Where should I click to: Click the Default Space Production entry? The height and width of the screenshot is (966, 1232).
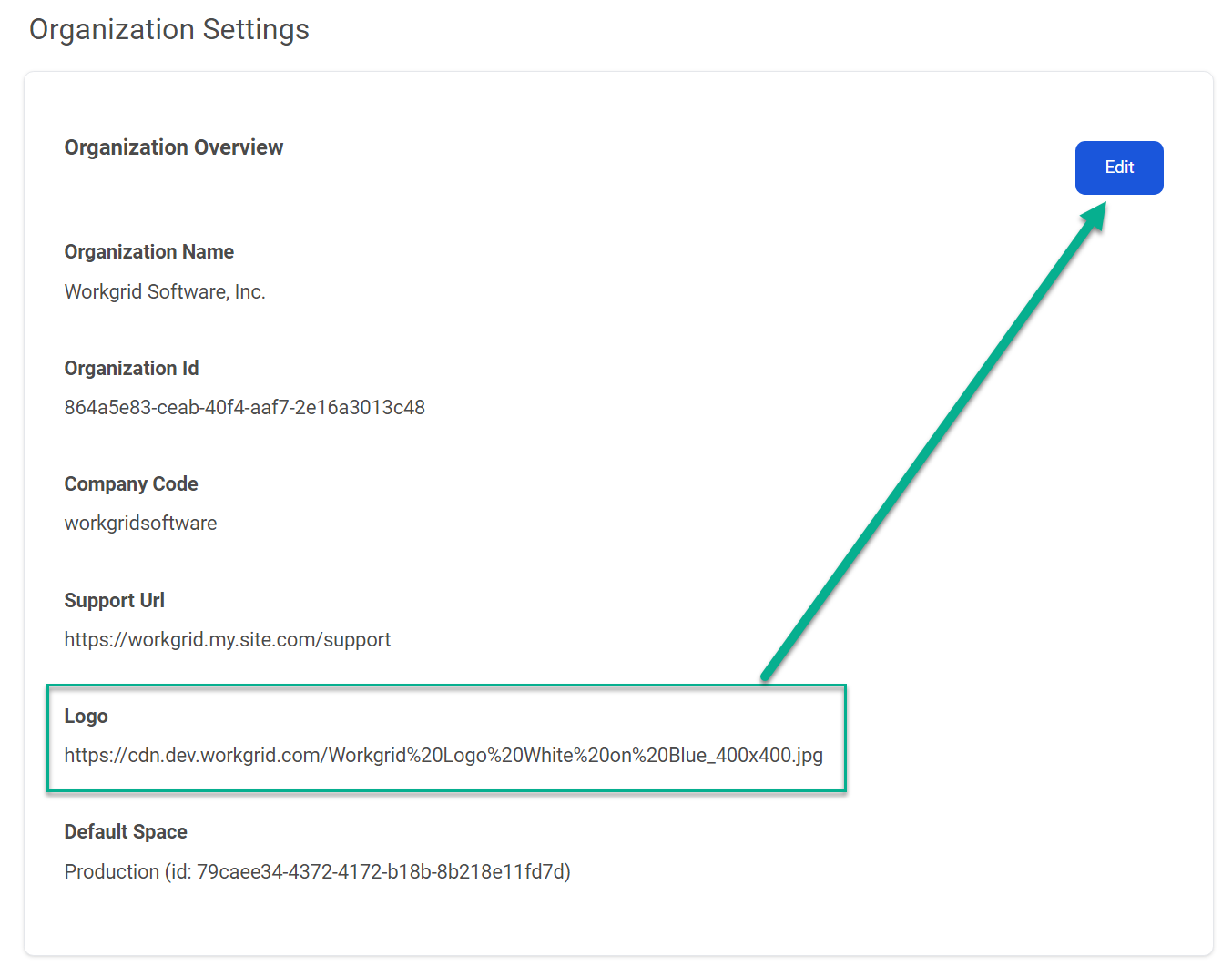click(317, 871)
